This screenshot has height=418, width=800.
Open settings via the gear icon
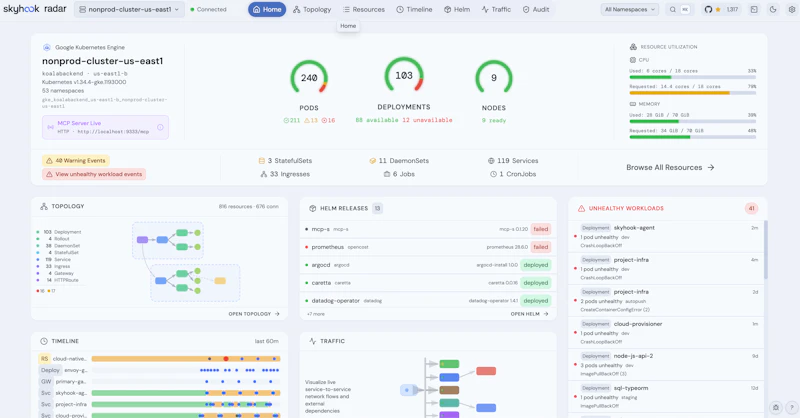(x=792, y=9)
